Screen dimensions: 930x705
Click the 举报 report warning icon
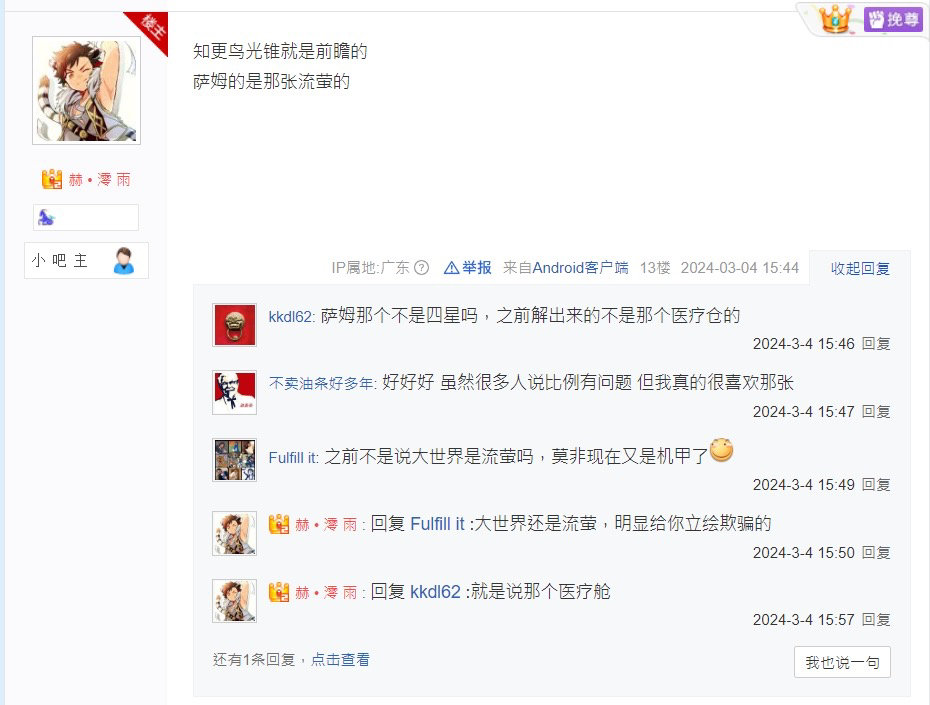point(451,268)
